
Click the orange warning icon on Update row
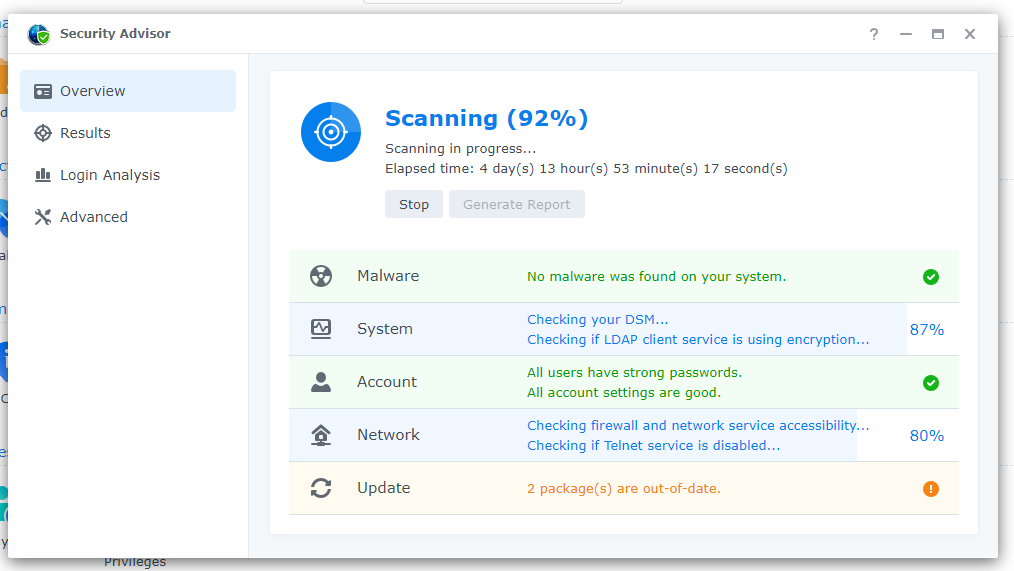931,489
